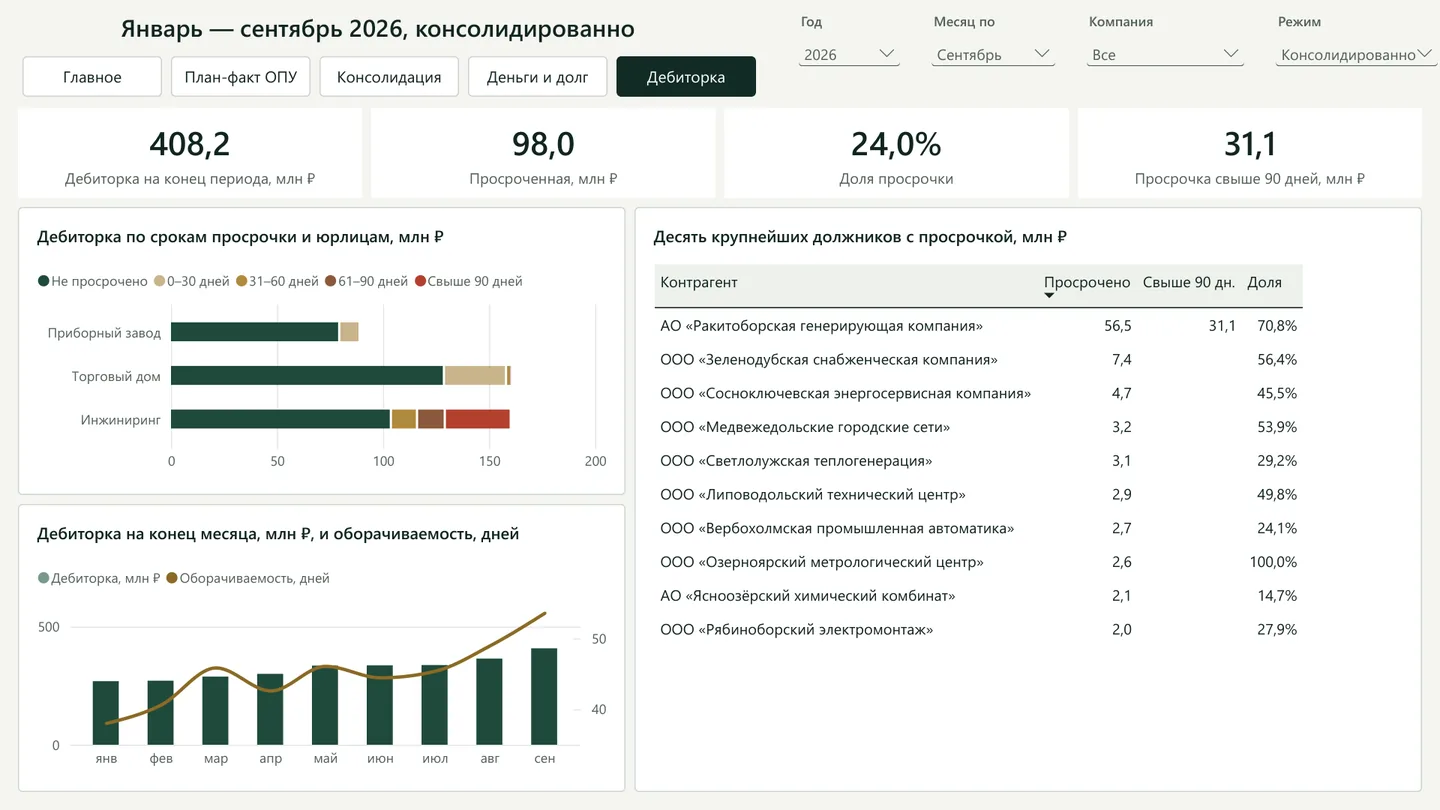Screen dimensions: 1440x810
Task: Click the Оборачиваемость, дней legend marker
Action: point(172,578)
